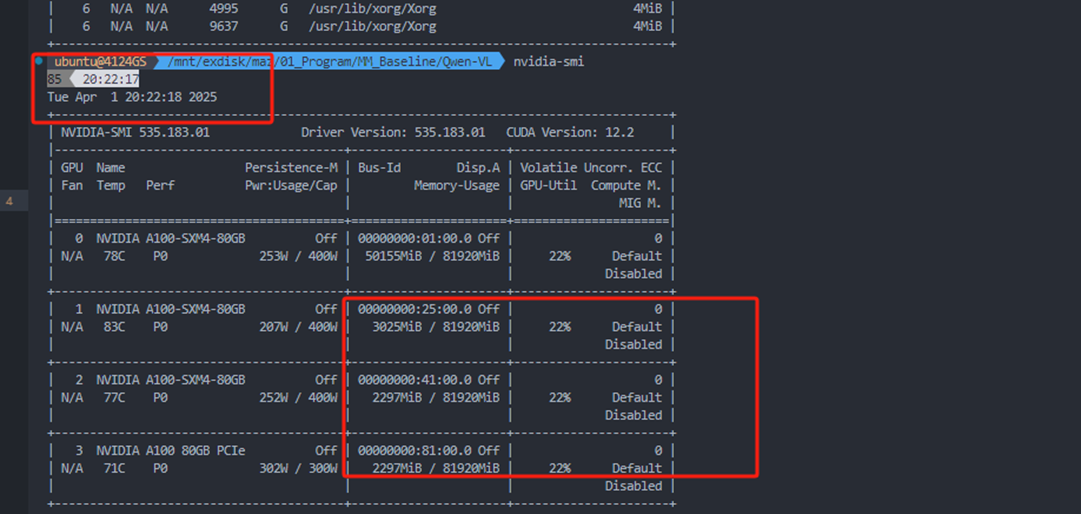Click the NVIDIA A100 80GB PCIe name

[171, 451]
